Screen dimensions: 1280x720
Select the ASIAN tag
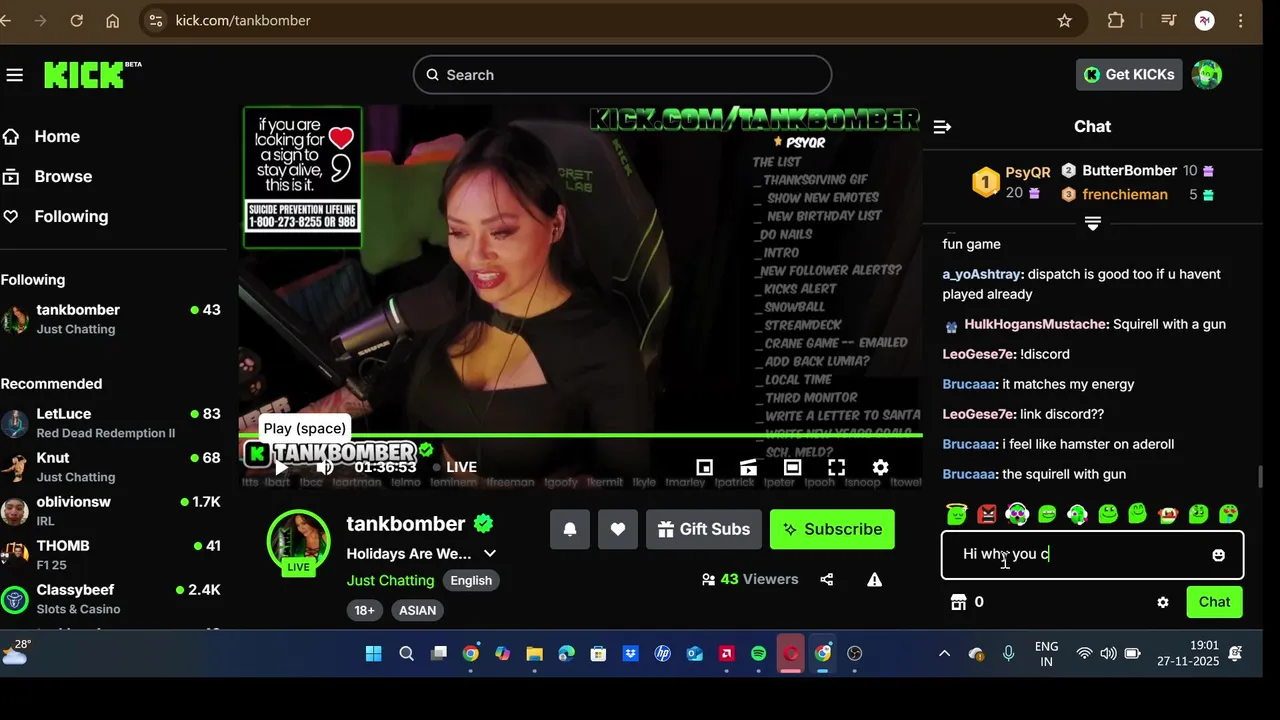[418, 610]
